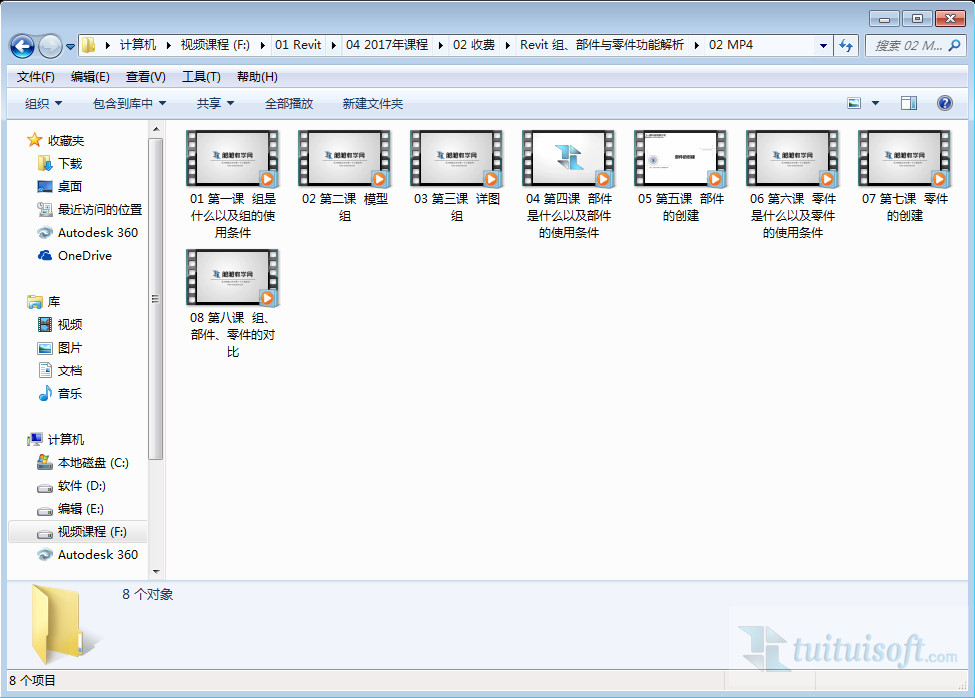Click the 全部播放 button
This screenshot has height=698, width=975.
click(x=288, y=103)
